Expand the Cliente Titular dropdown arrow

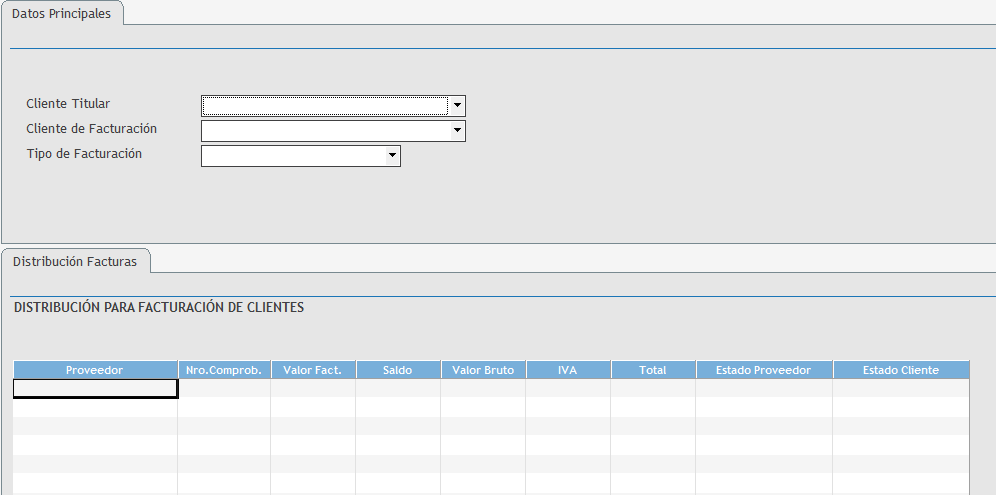pos(457,105)
